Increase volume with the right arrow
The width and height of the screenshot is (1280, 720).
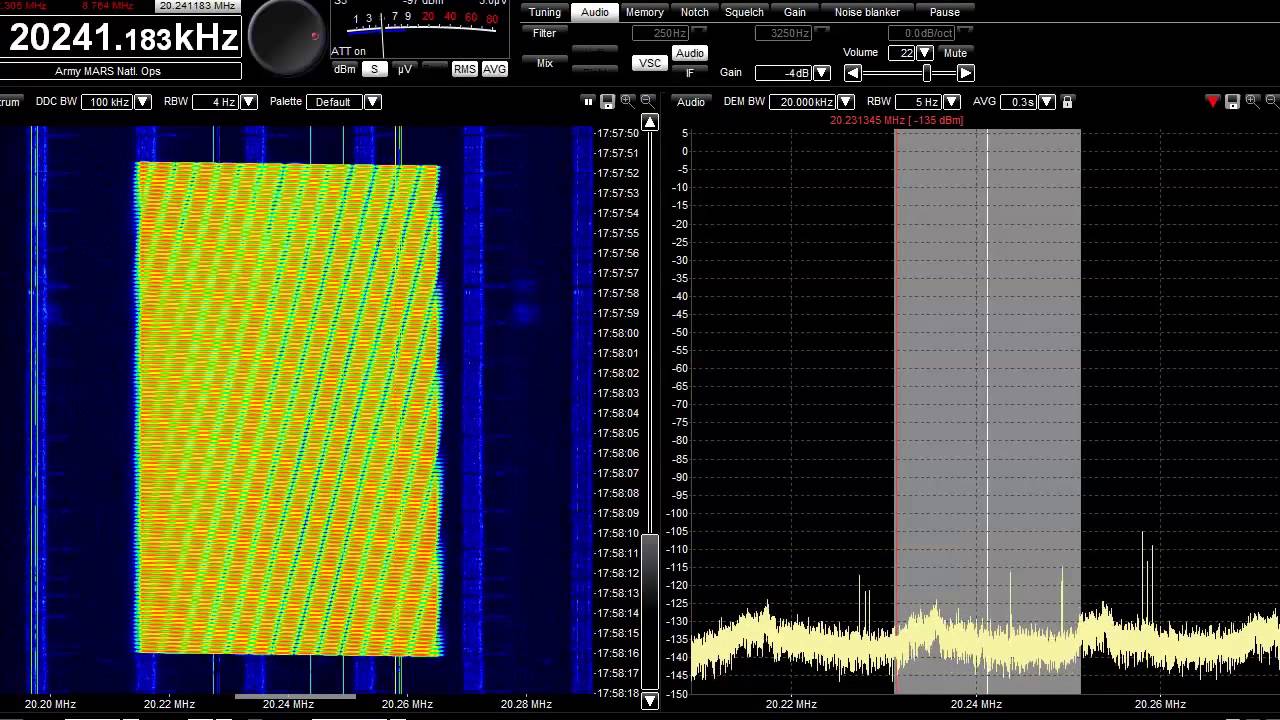pyautogui.click(x=966, y=73)
